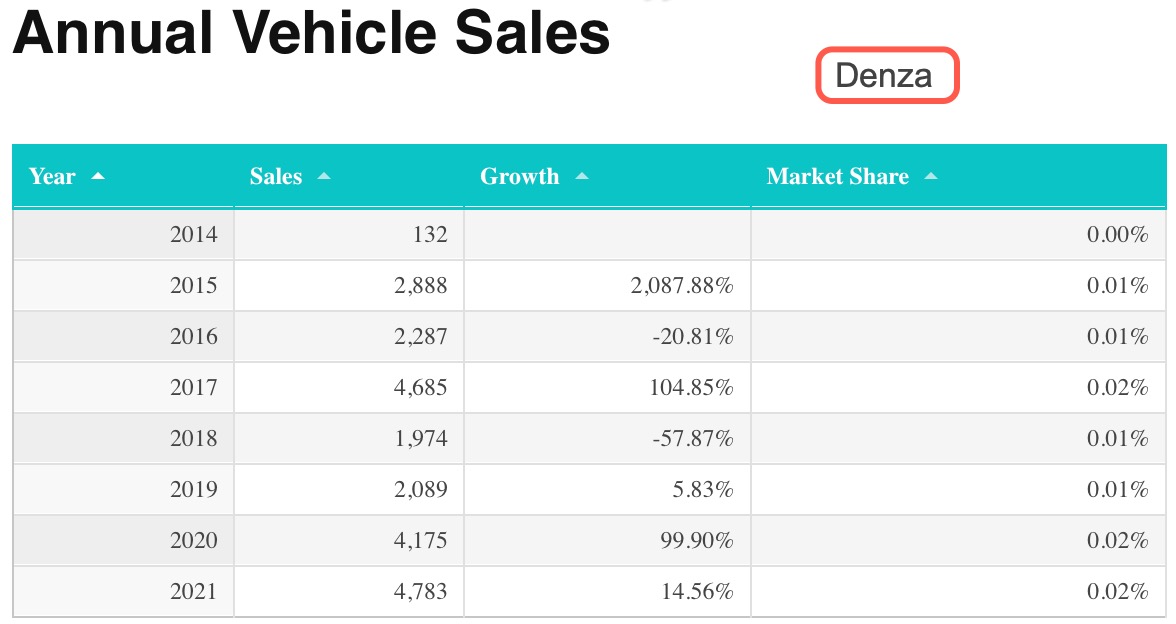Click the -20.81% growth cell

point(691,337)
